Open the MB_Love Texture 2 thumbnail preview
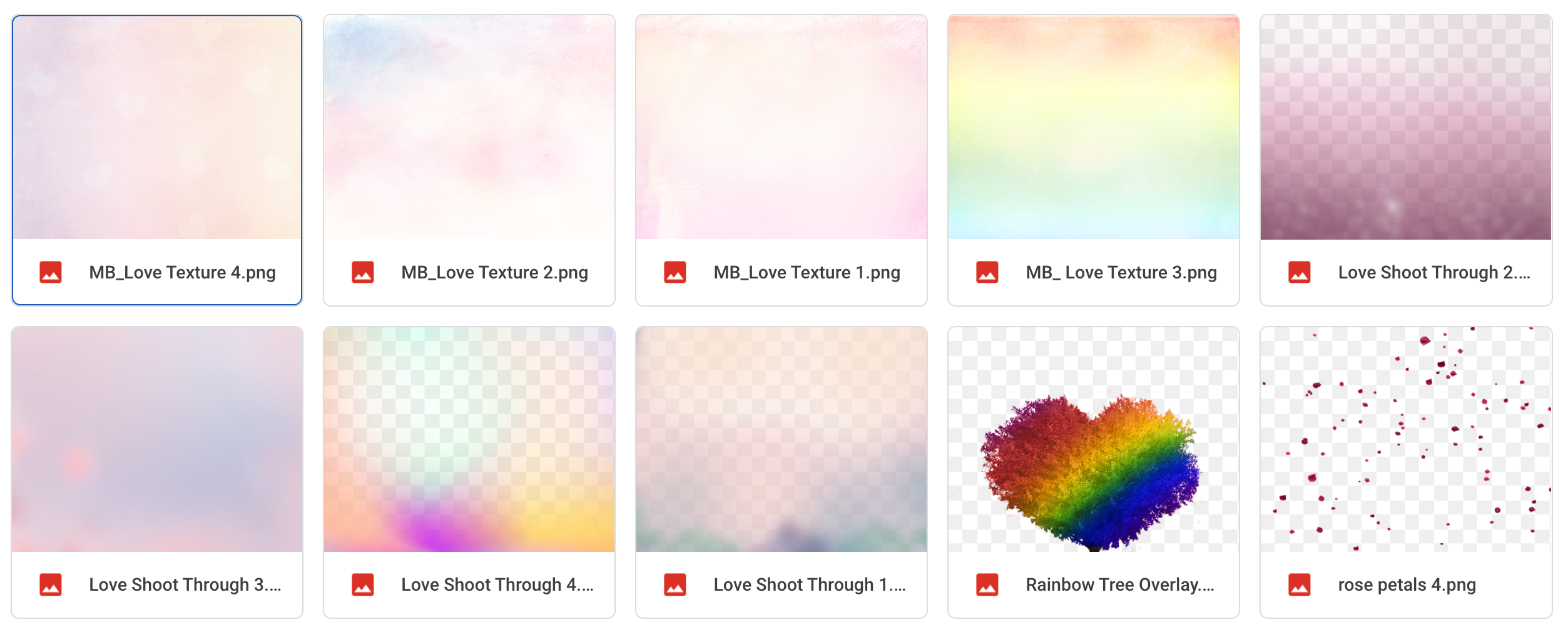The image size is (1568, 632). click(469, 128)
